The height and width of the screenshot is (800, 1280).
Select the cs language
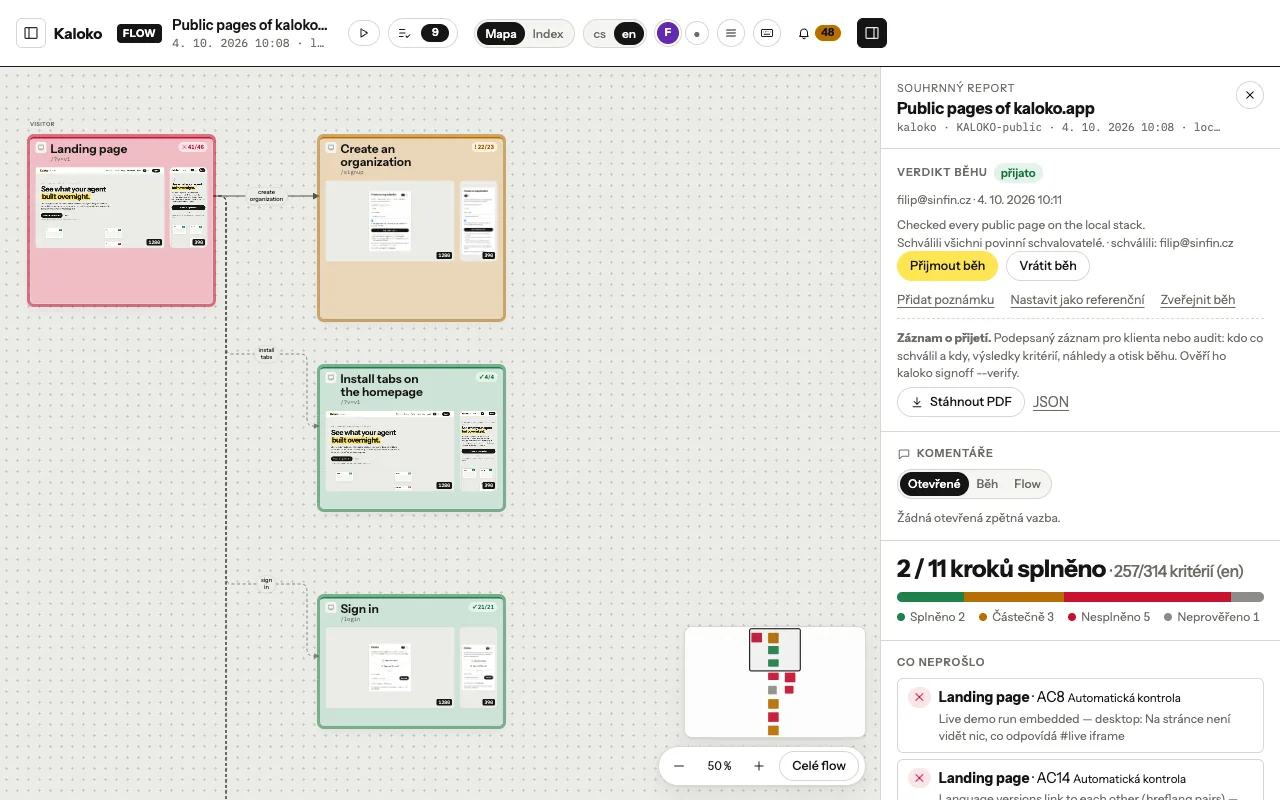coord(600,34)
